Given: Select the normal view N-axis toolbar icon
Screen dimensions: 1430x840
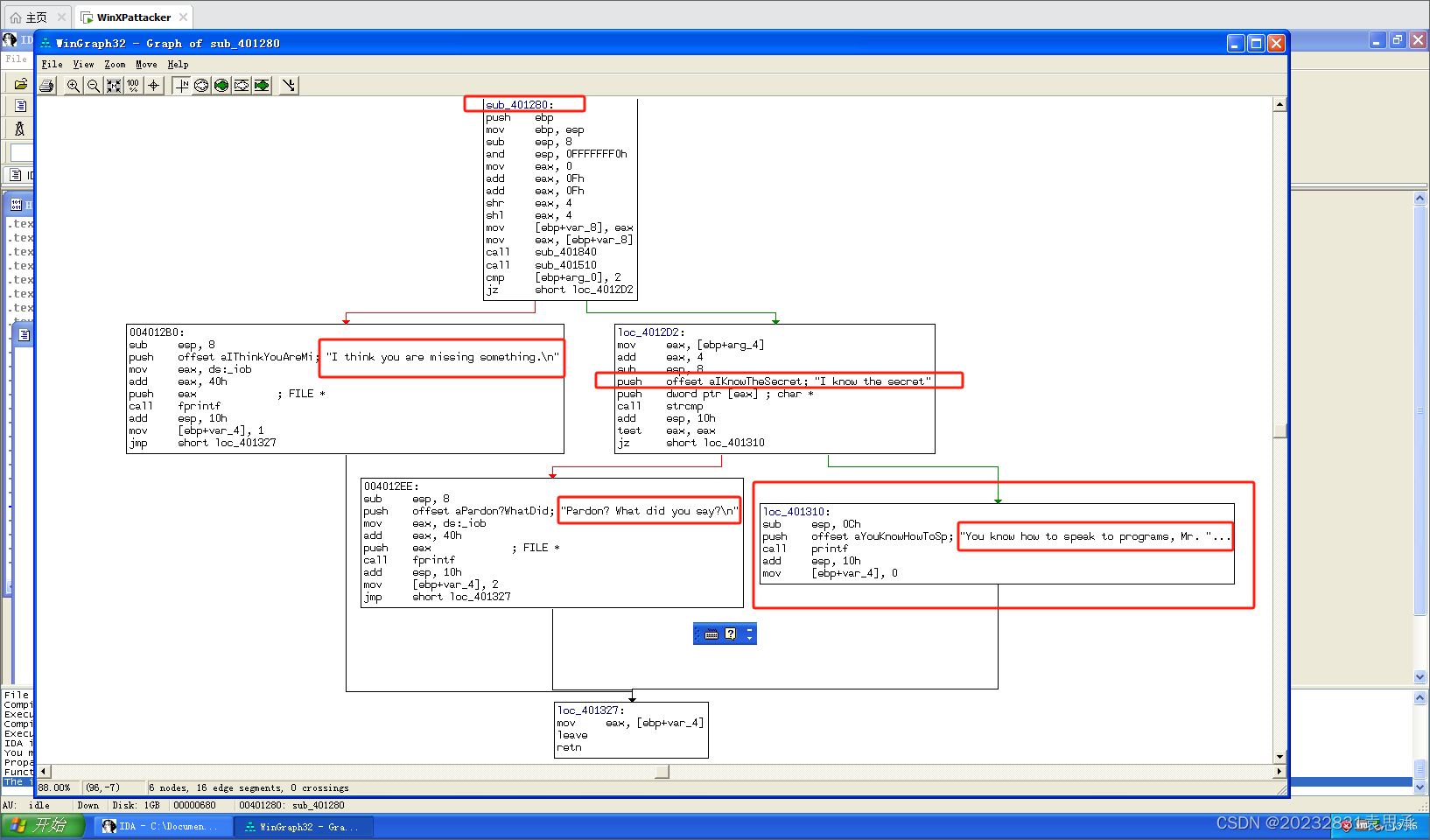Looking at the screenshot, I should click(x=181, y=85).
